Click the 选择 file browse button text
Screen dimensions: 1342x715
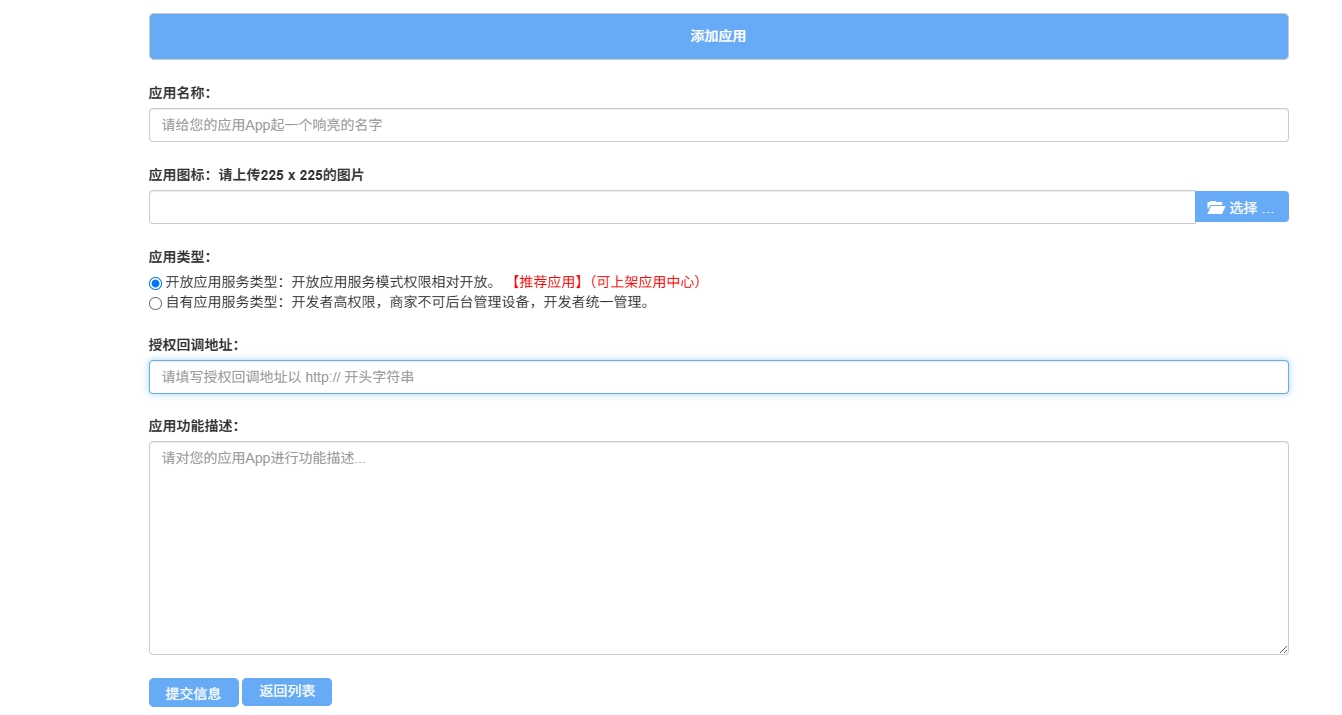1251,208
